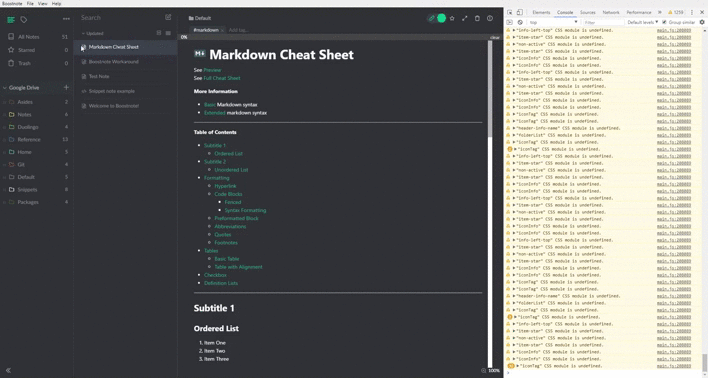Show more DevTools tabs with the chevrons

(660, 13)
